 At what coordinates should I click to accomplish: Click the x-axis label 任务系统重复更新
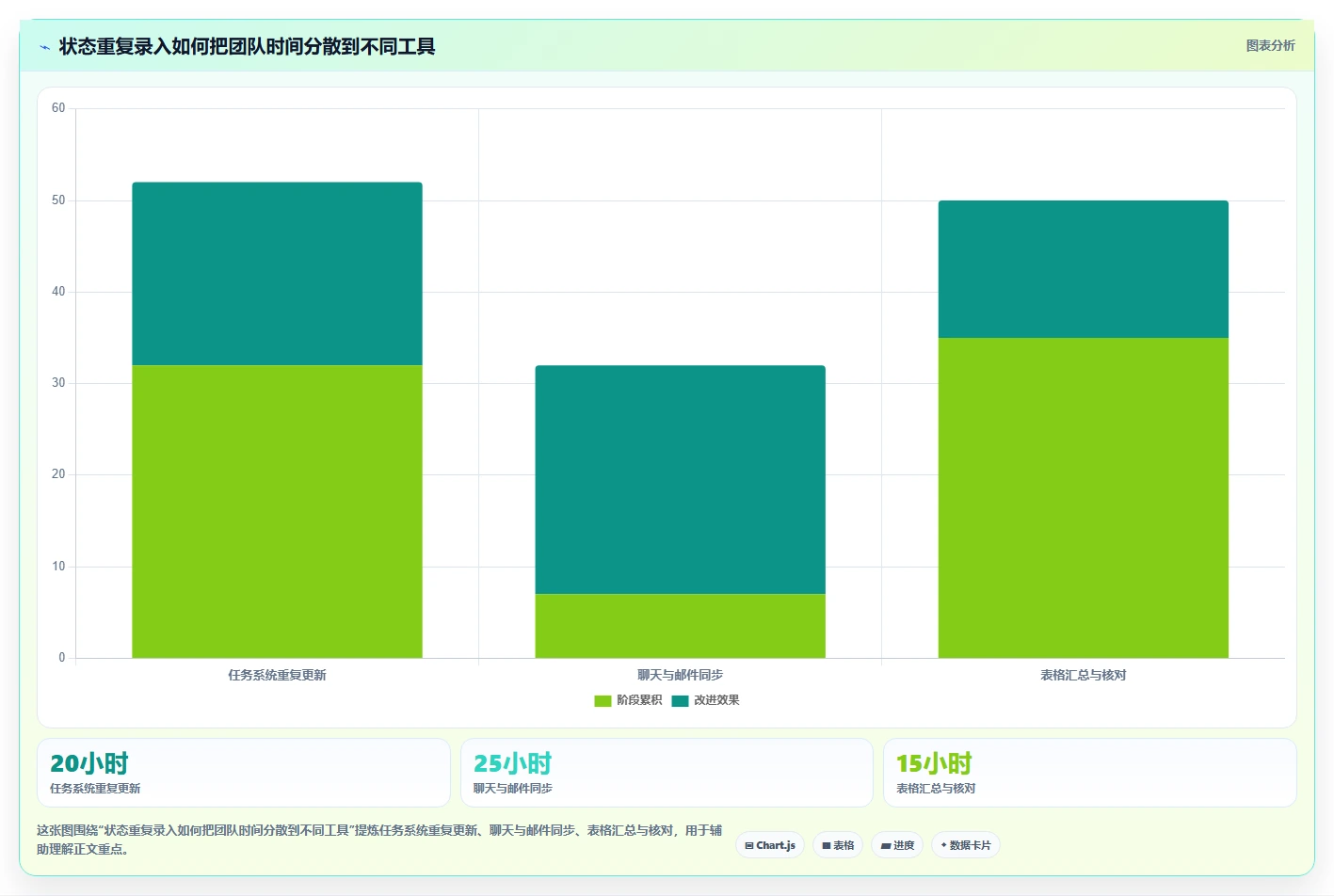(x=277, y=675)
